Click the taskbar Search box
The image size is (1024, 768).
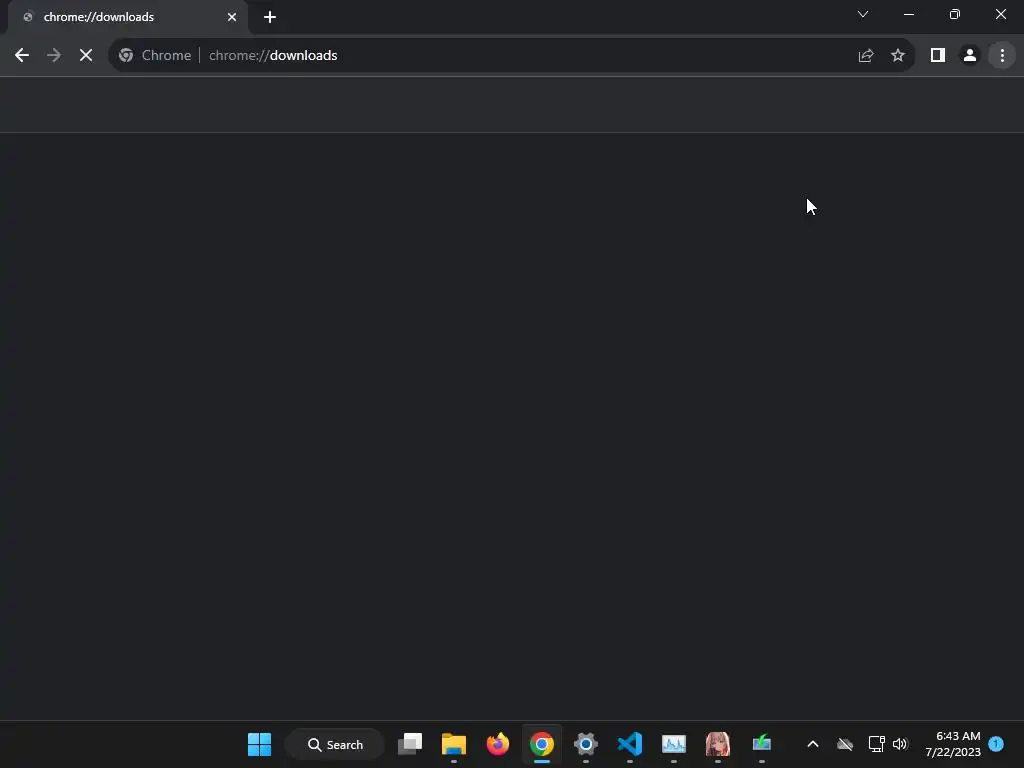(x=336, y=744)
